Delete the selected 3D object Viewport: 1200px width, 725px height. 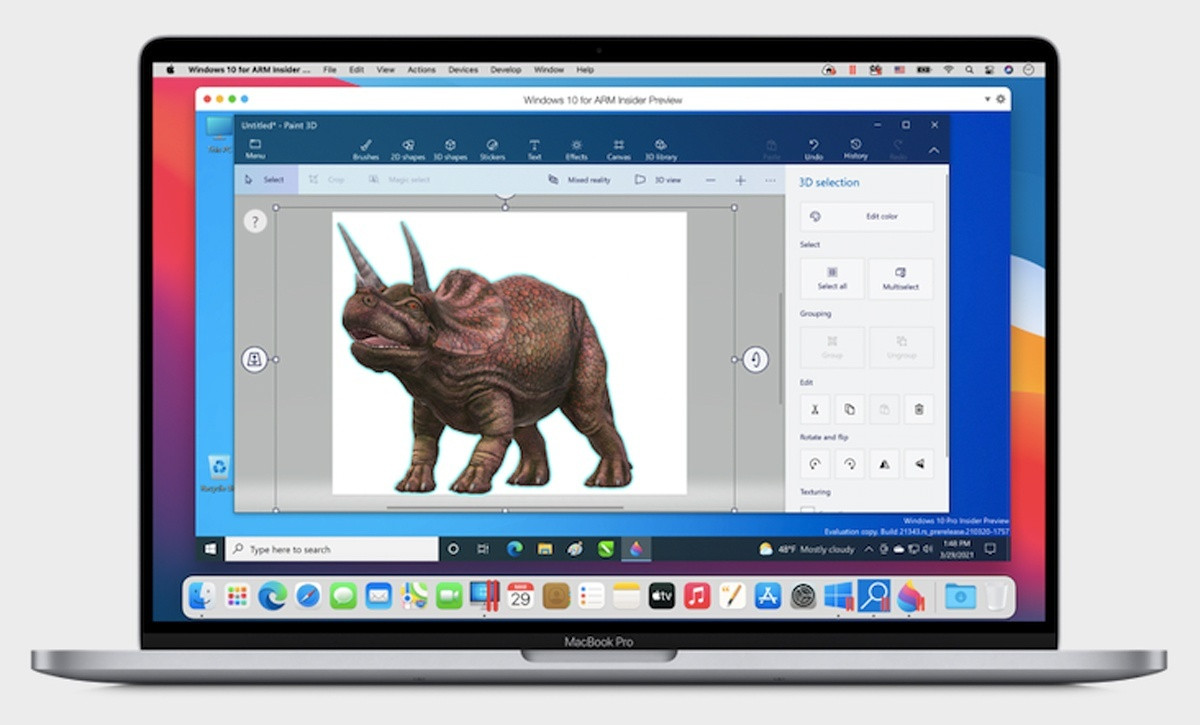pyautogui.click(x=918, y=408)
